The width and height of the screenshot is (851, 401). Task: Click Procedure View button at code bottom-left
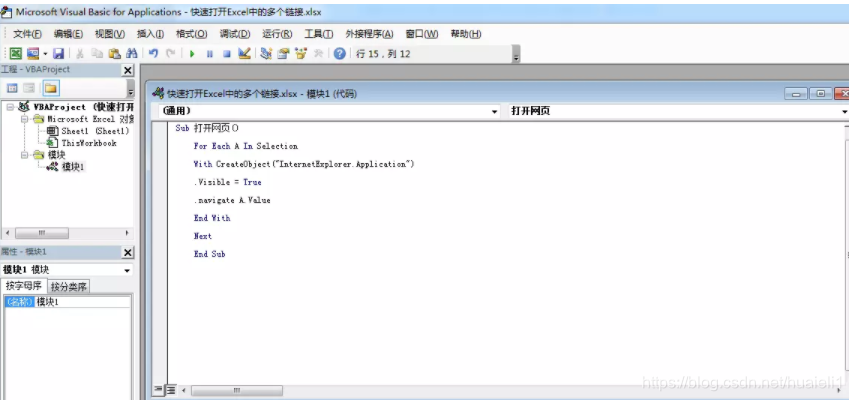pyautogui.click(x=158, y=390)
